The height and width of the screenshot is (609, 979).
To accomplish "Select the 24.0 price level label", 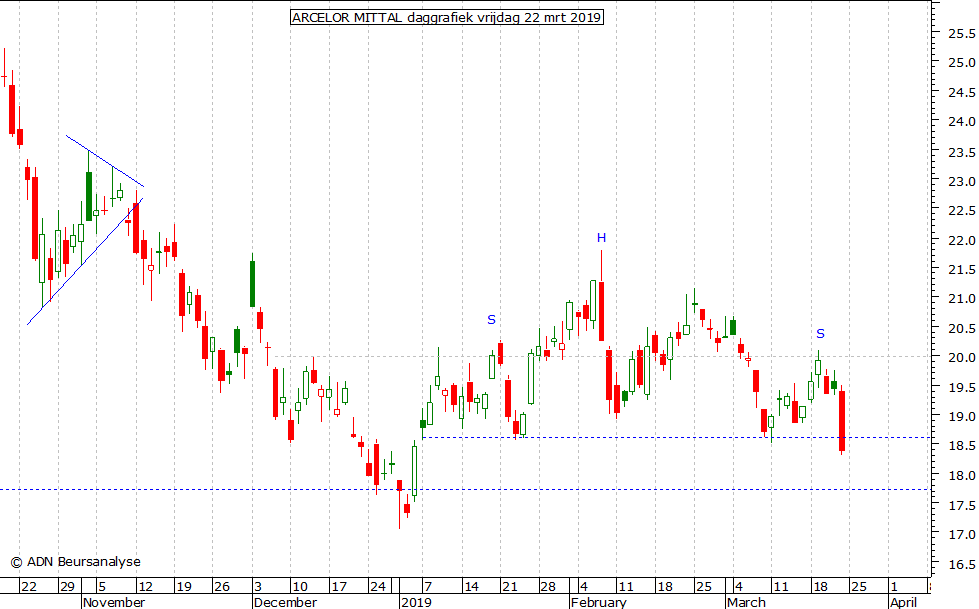I will [962, 122].
